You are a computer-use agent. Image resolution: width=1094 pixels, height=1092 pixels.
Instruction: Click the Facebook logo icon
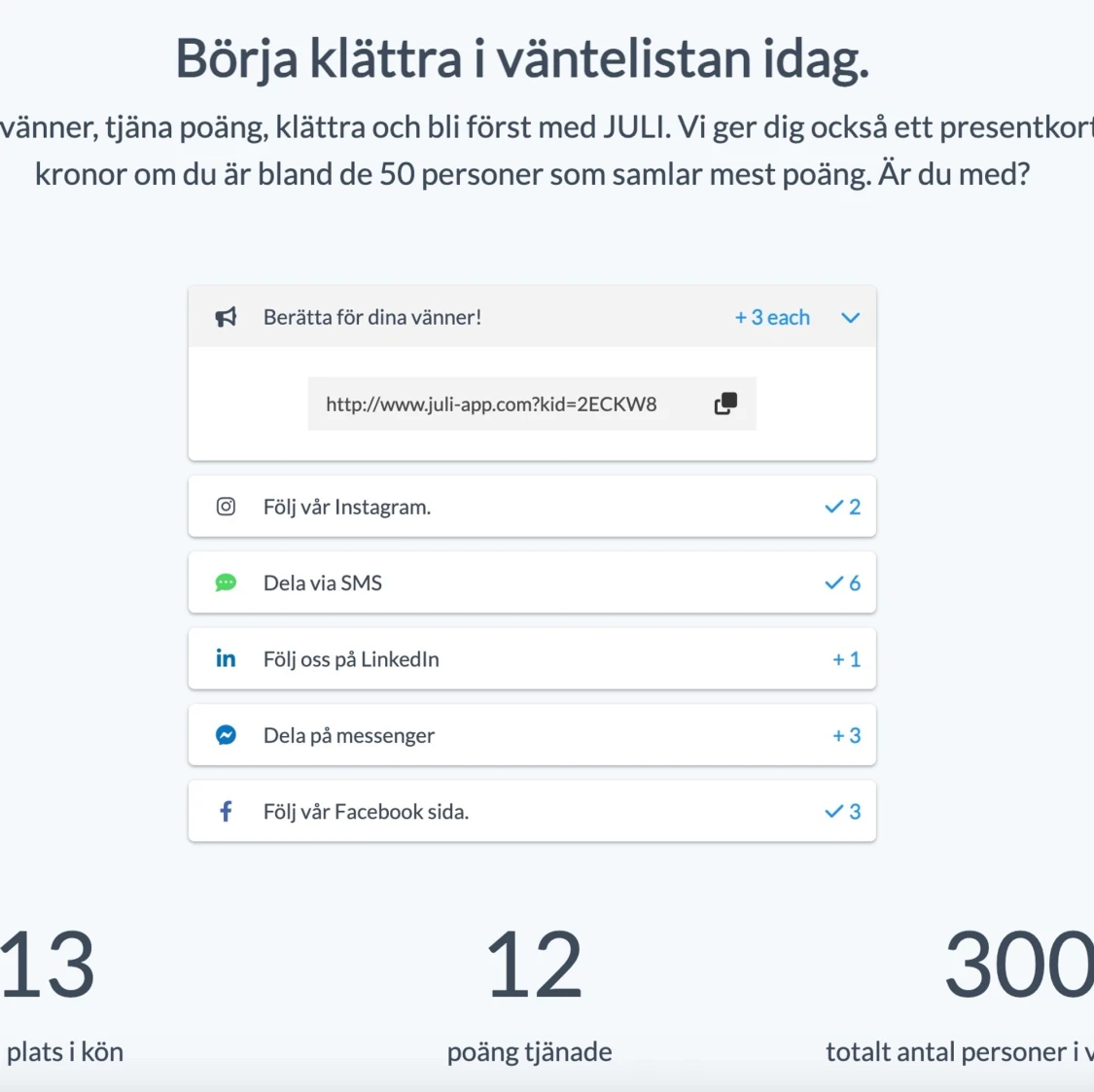[x=226, y=811]
